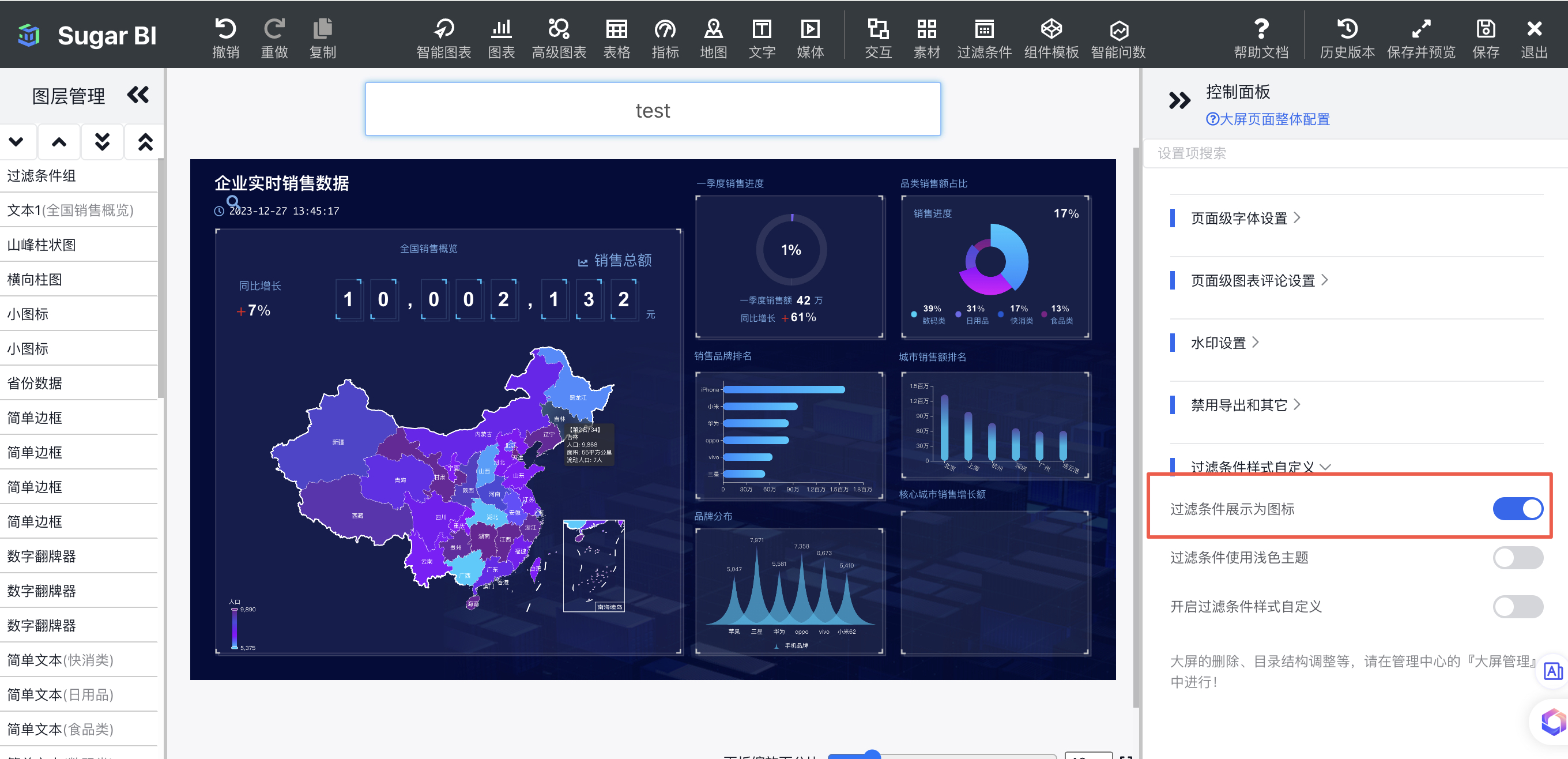Collapse the layer management panel
The height and width of the screenshot is (759, 1568).
tap(138, 95)
